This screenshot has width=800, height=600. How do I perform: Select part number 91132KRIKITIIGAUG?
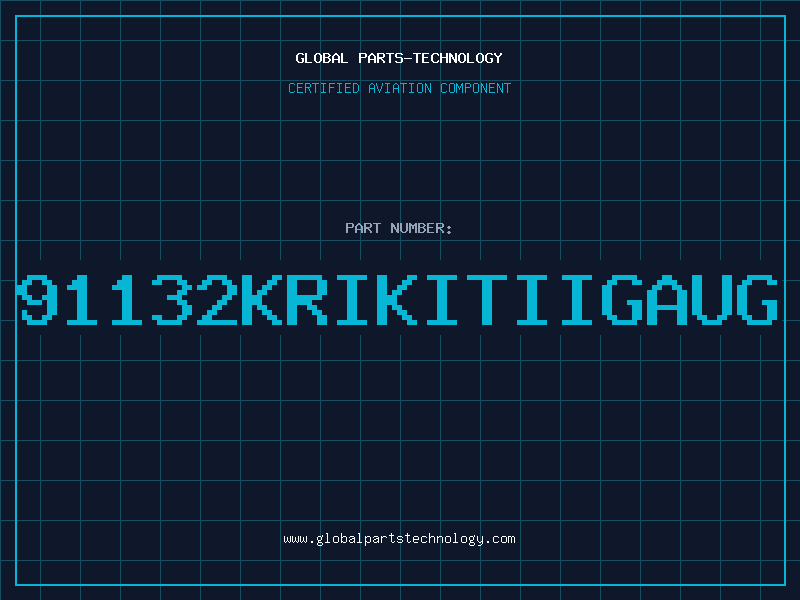(x=398, y=299)
